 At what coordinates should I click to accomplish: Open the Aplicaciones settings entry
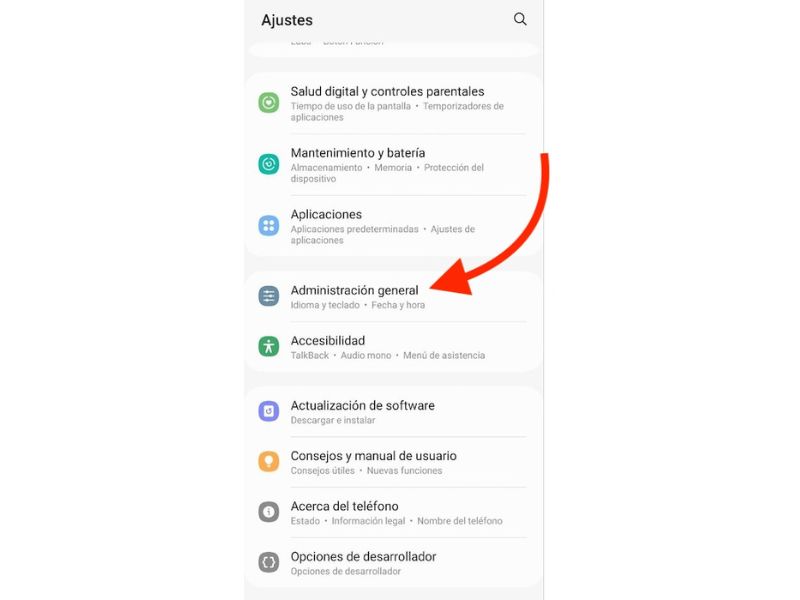click(x=393, y=226)
